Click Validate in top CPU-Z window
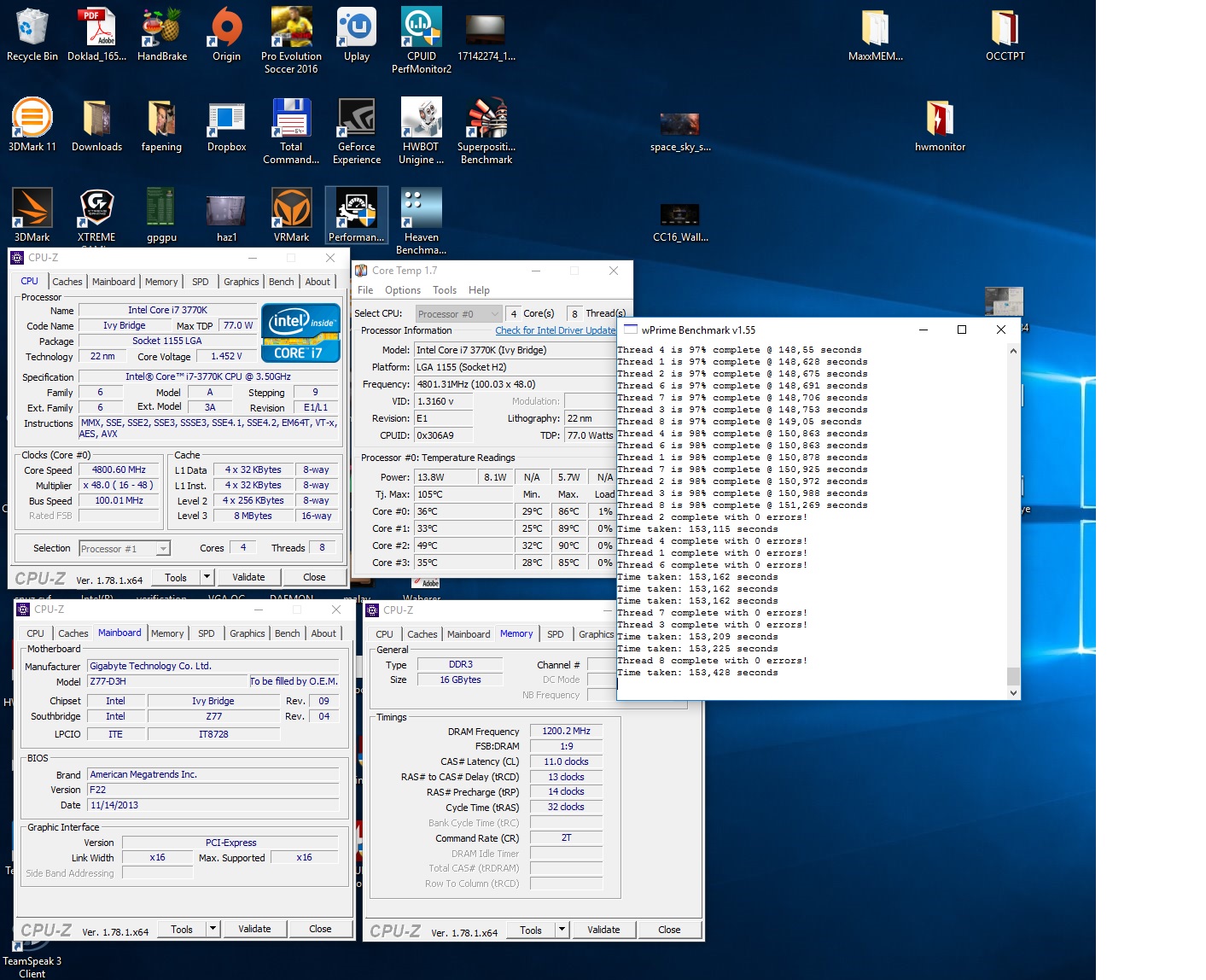Viewport: 1206px width, 980px height. point(248,577)
